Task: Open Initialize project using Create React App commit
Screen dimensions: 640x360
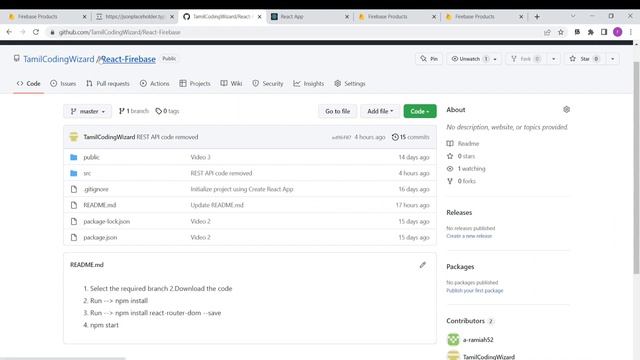Action: click(242, 189)
